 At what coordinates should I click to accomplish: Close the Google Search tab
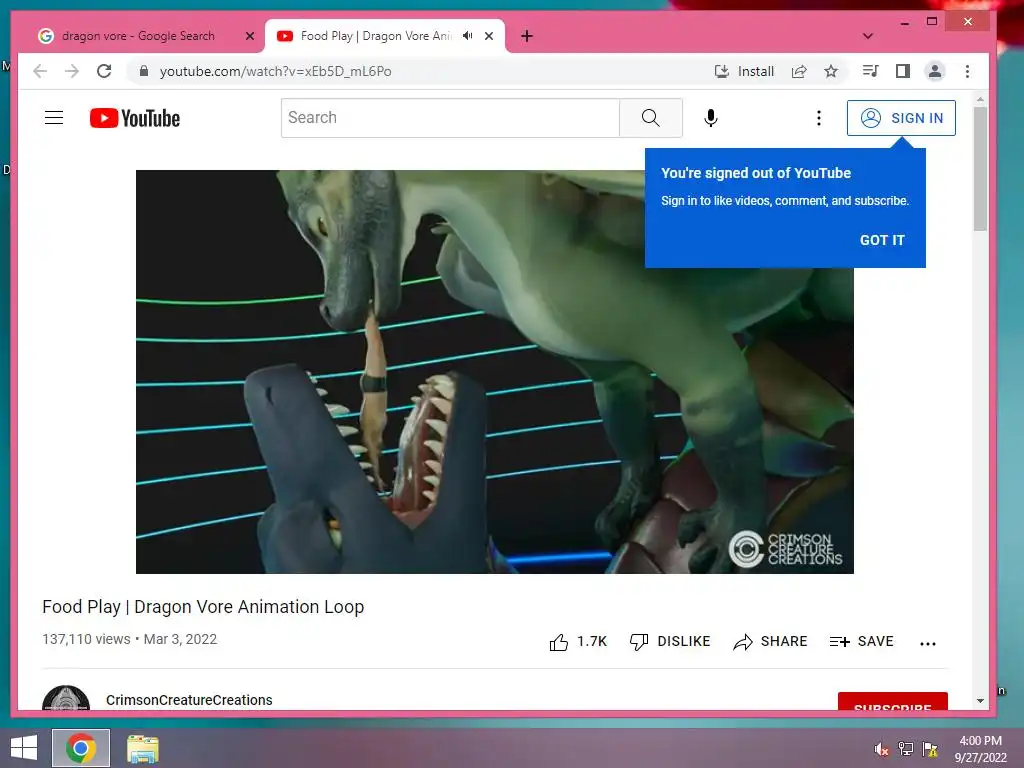click(x=249, y=36)
